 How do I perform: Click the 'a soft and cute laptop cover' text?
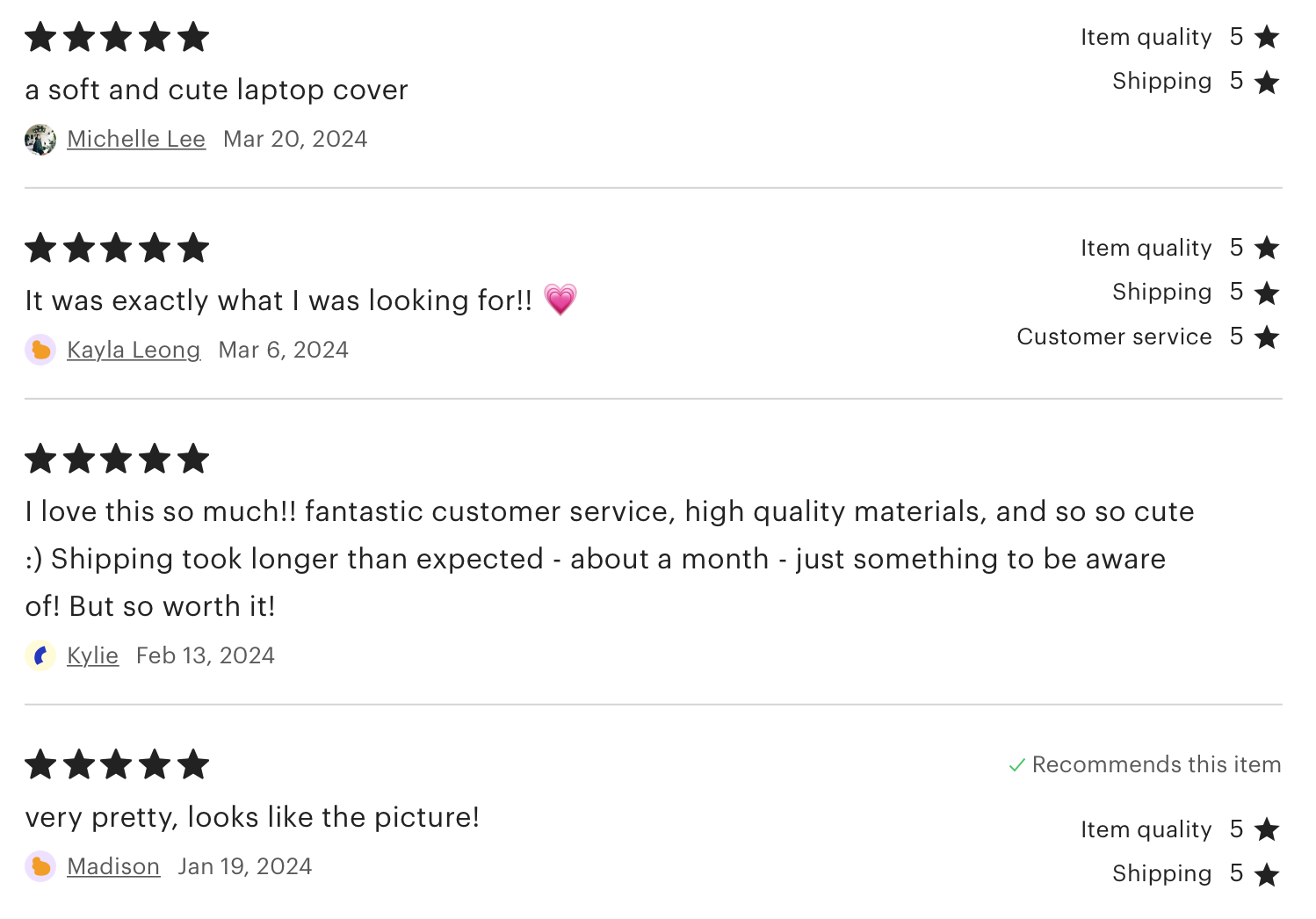pos(216,90)
